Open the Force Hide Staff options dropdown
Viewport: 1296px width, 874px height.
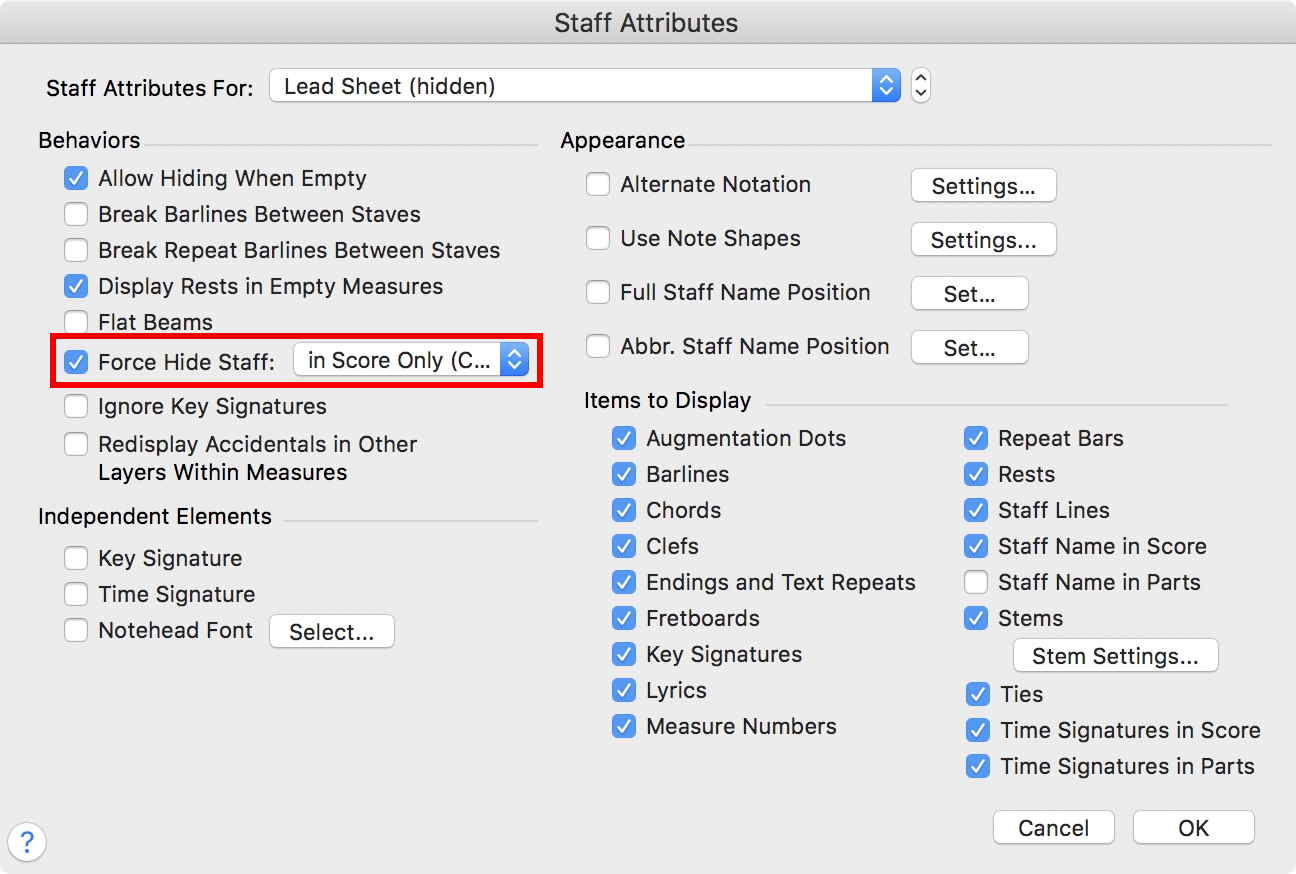coord(411,361)
